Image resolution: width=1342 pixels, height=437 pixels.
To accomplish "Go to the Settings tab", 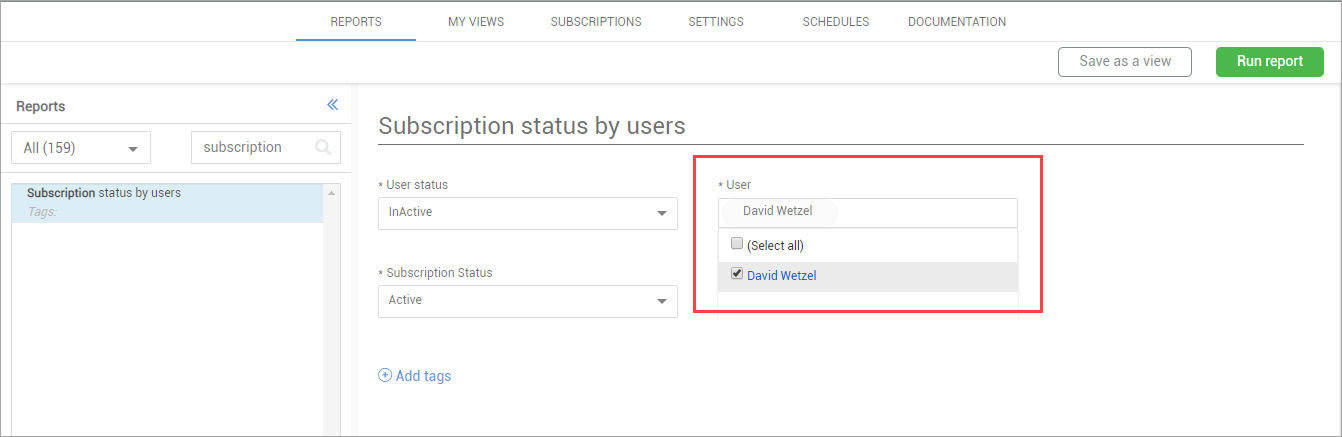I will click(x=716, y=22).
